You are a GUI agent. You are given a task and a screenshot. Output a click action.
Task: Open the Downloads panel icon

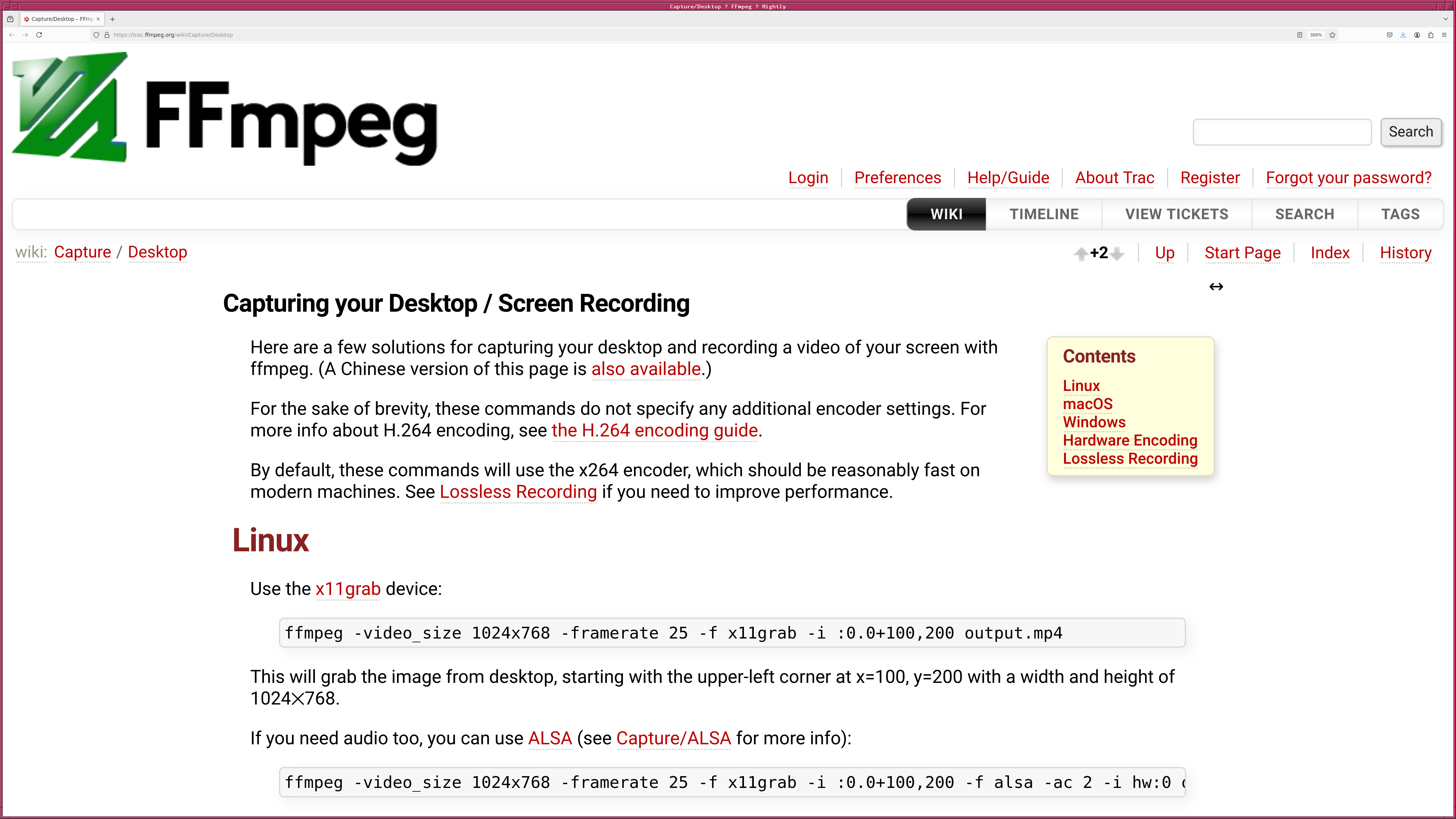pos(1403,35)
